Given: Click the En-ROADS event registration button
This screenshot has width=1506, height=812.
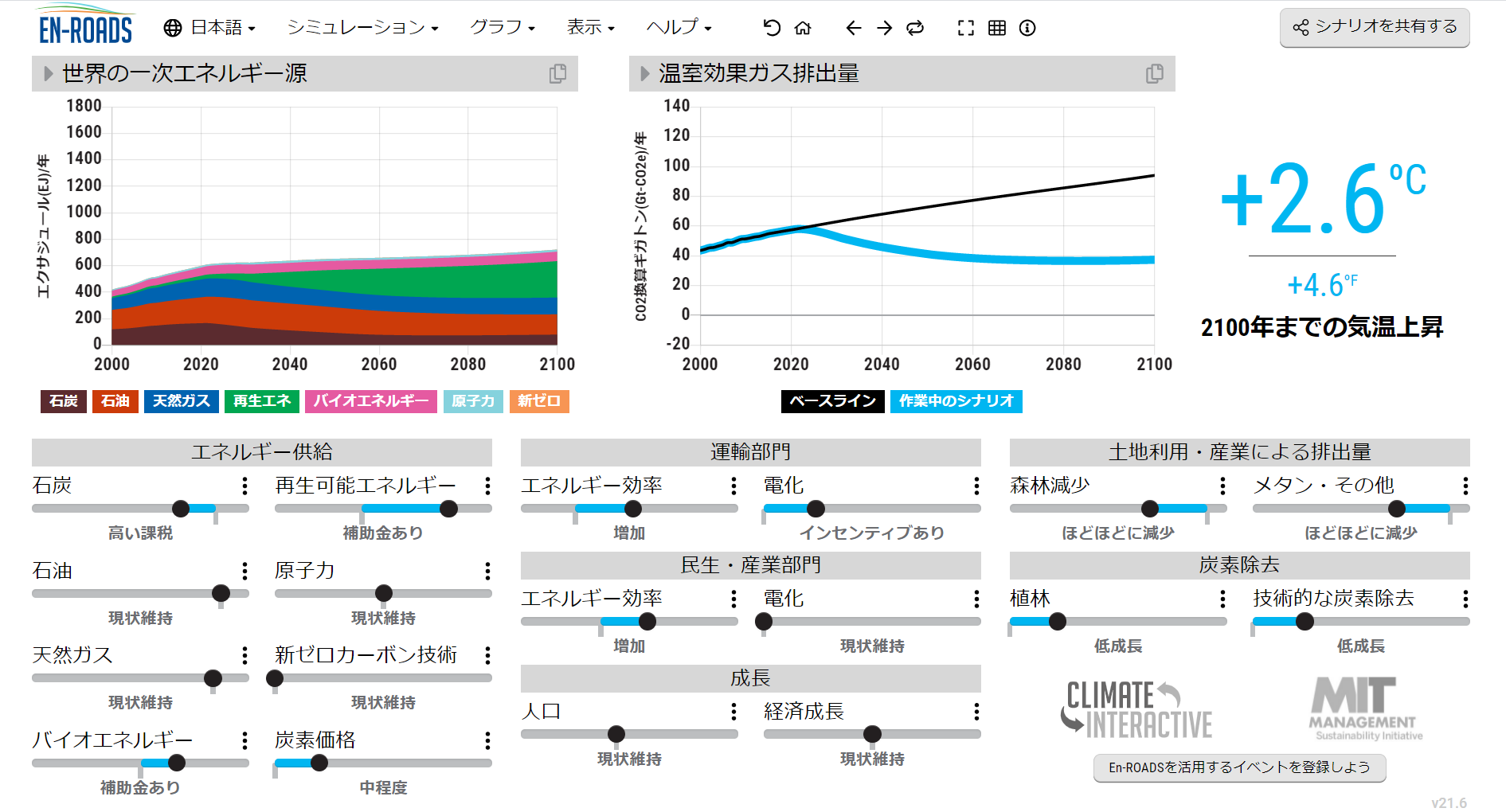Looking at the screenshot, I should (x=1239, y=767).
